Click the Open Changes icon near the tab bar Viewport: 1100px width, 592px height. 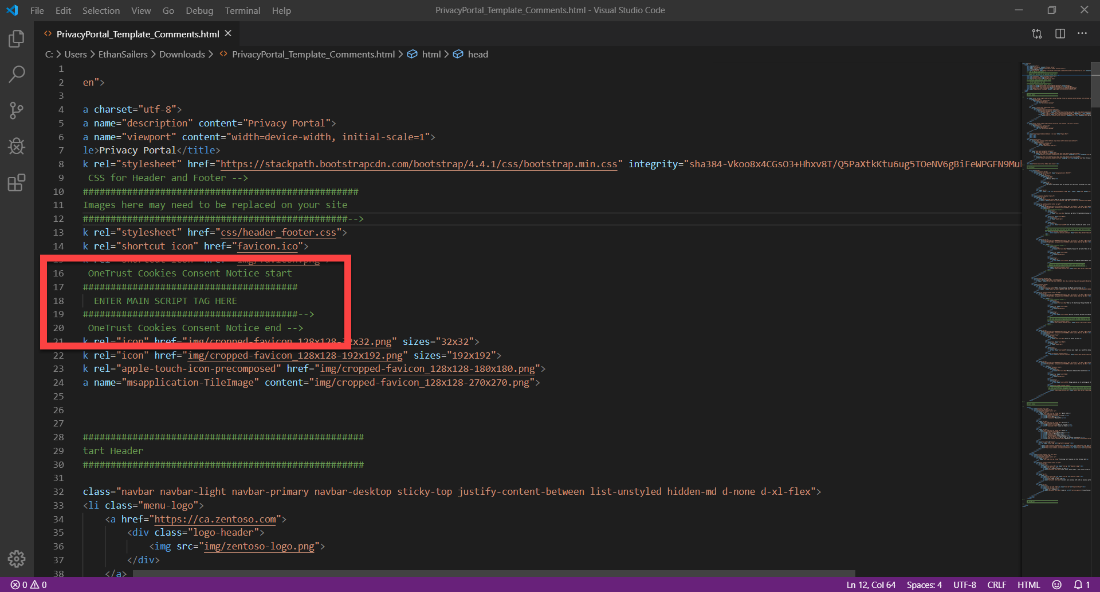[1037, 32]
